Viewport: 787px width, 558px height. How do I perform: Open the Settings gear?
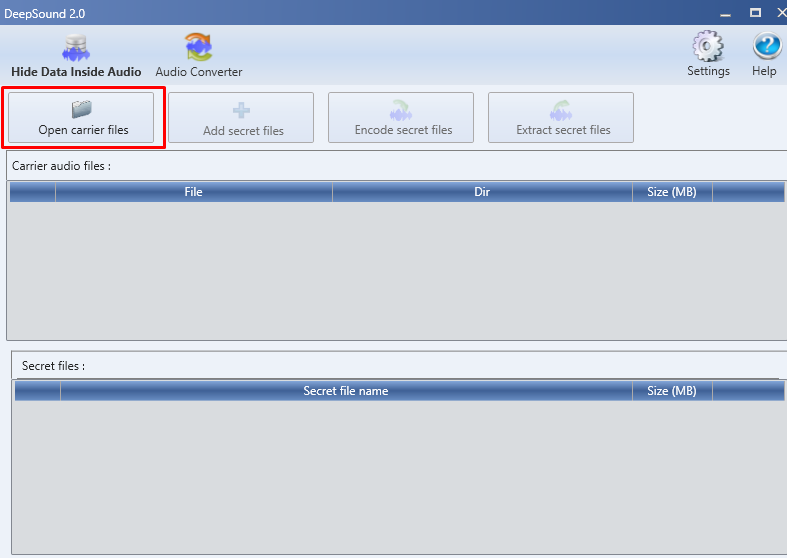click(x=708, y=54)
